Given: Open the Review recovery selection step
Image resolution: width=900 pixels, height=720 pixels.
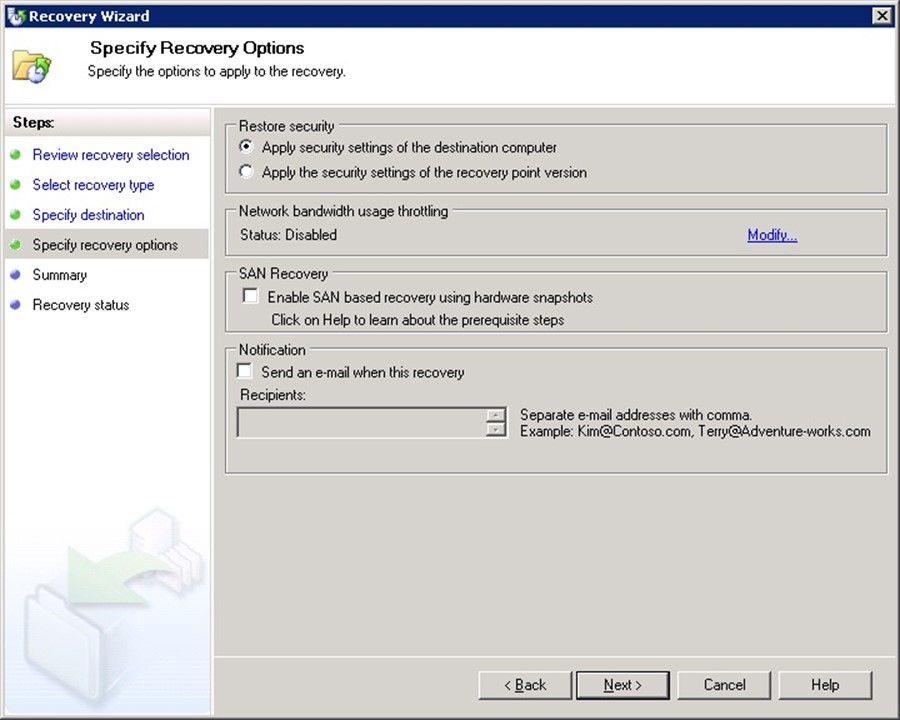Looking at the screenshot, I should 110,155.
